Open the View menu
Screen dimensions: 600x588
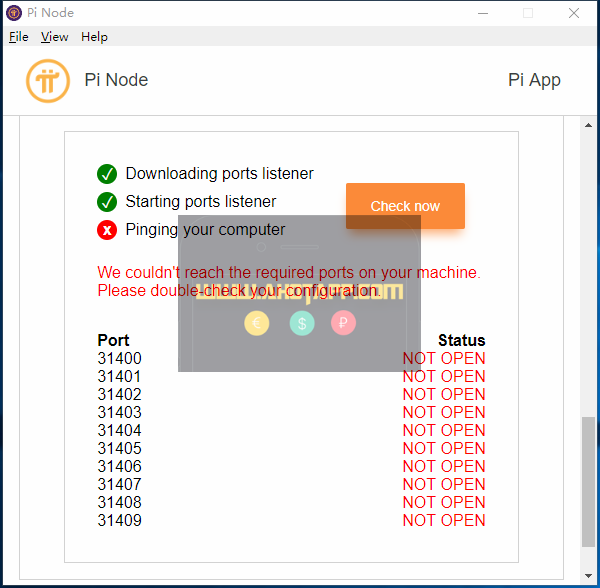(x=55, y=37)
